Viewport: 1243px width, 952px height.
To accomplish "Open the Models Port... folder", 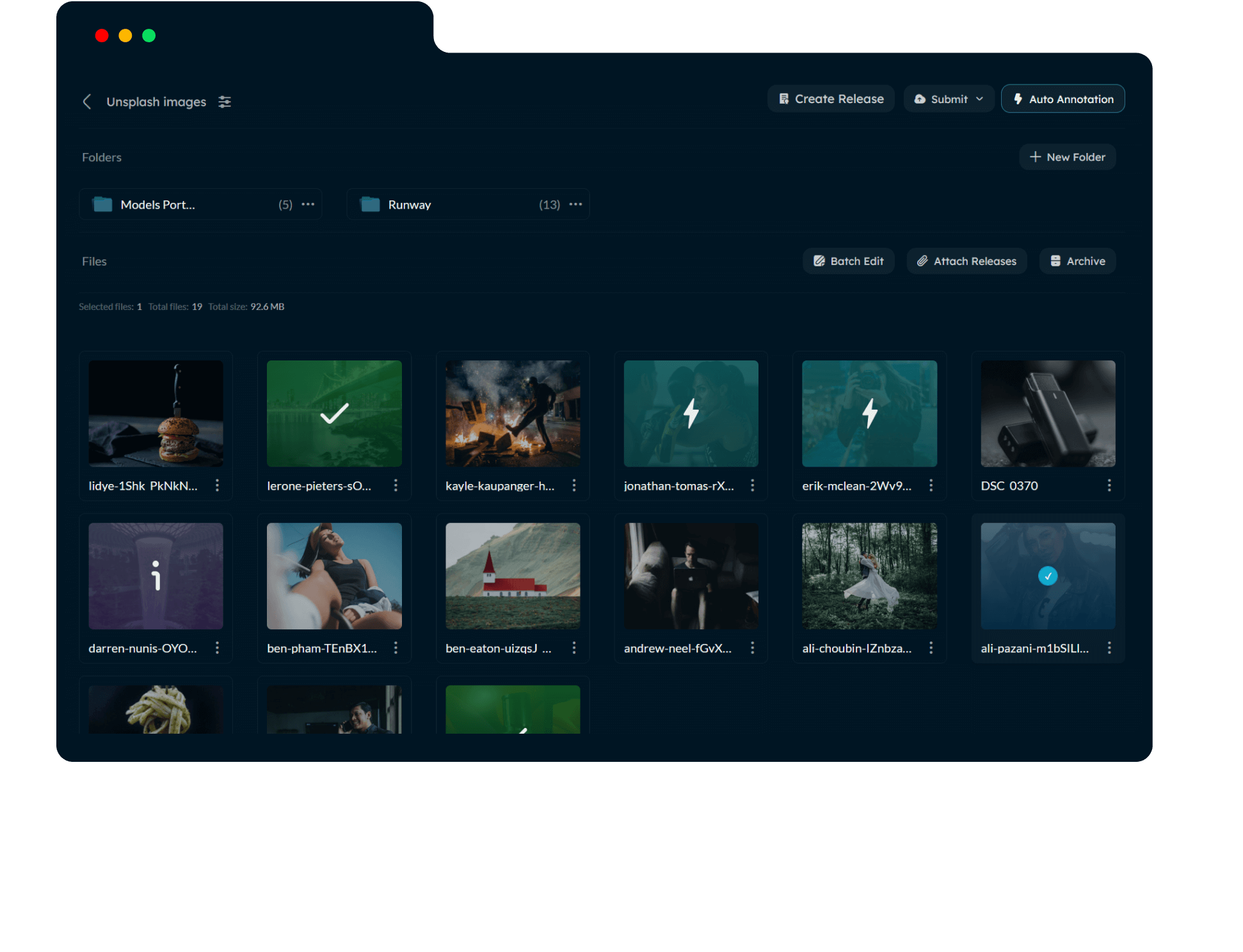I will 200,205.
